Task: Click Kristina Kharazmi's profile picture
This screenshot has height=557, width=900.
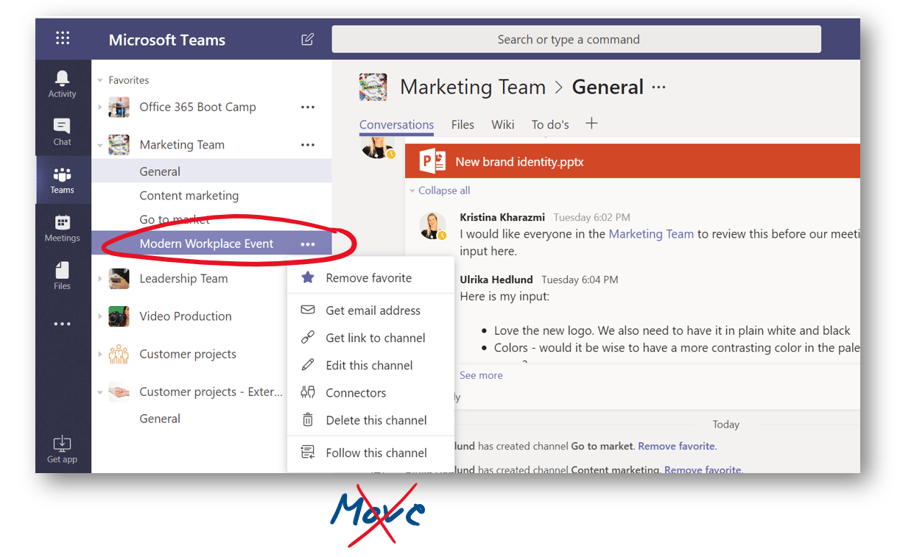Action: [432, 225]
